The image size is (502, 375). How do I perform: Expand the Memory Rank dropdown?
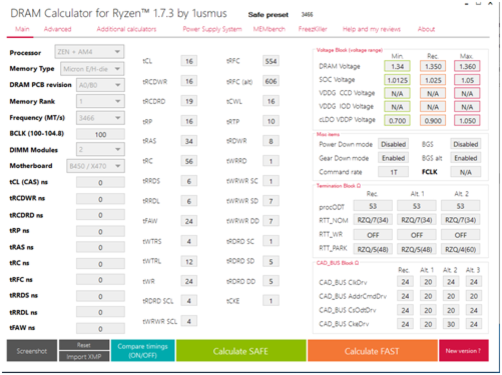[100, 101]
